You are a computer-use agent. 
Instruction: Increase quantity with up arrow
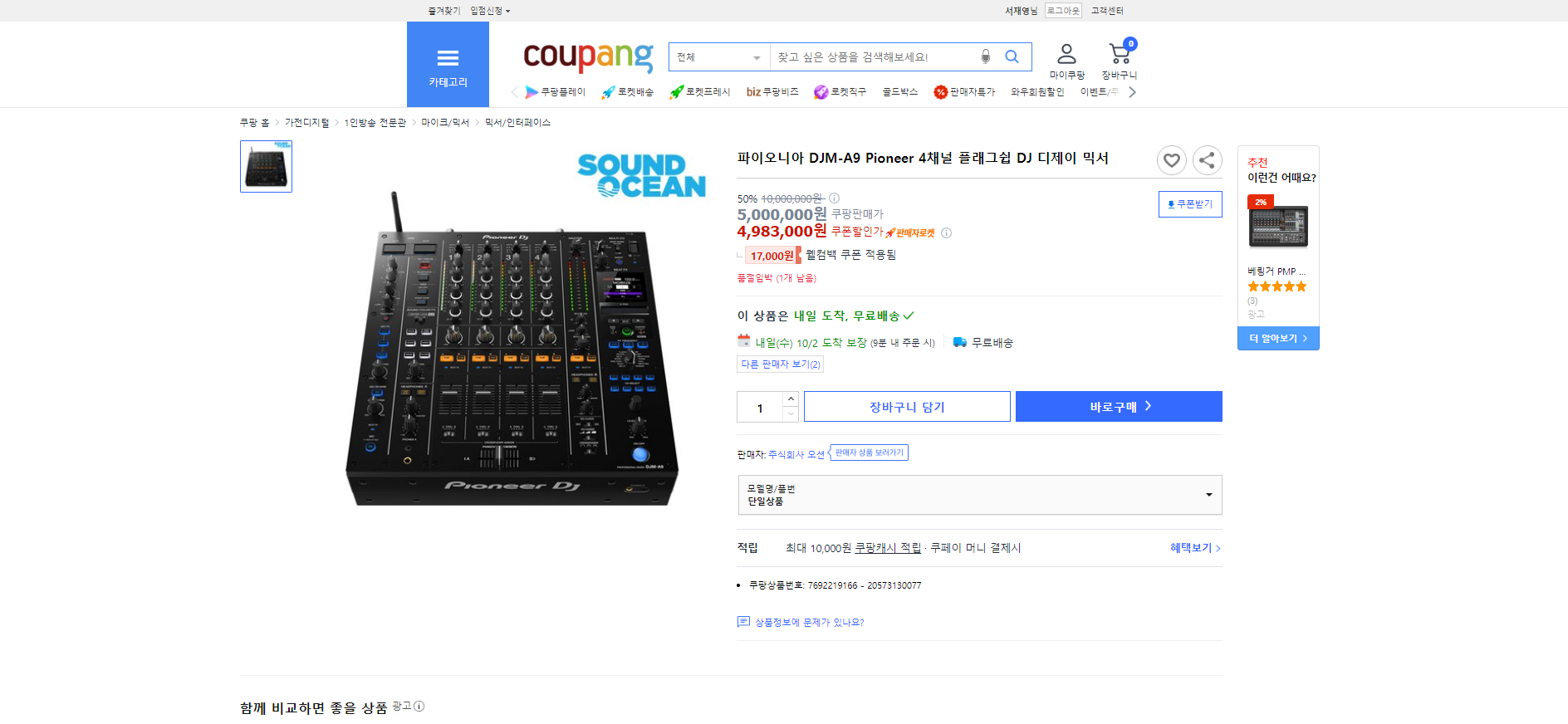pos(791,399)
